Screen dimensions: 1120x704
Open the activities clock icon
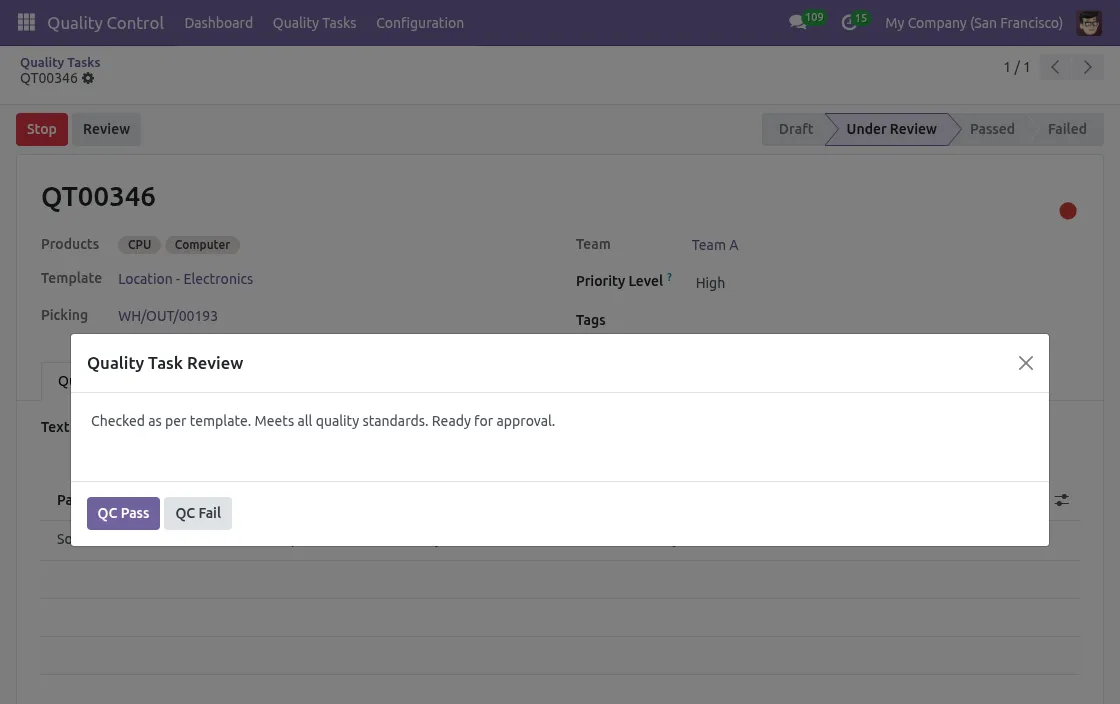(849, 23)
